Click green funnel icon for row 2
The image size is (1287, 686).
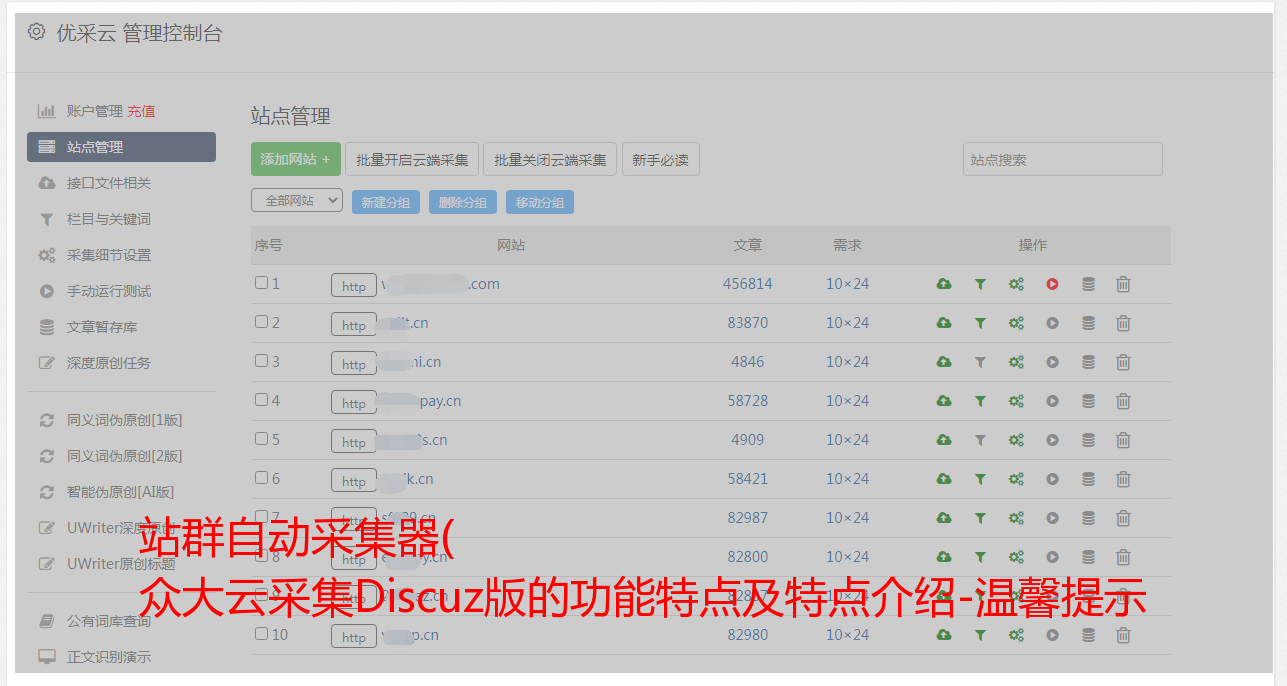[980, 323]
